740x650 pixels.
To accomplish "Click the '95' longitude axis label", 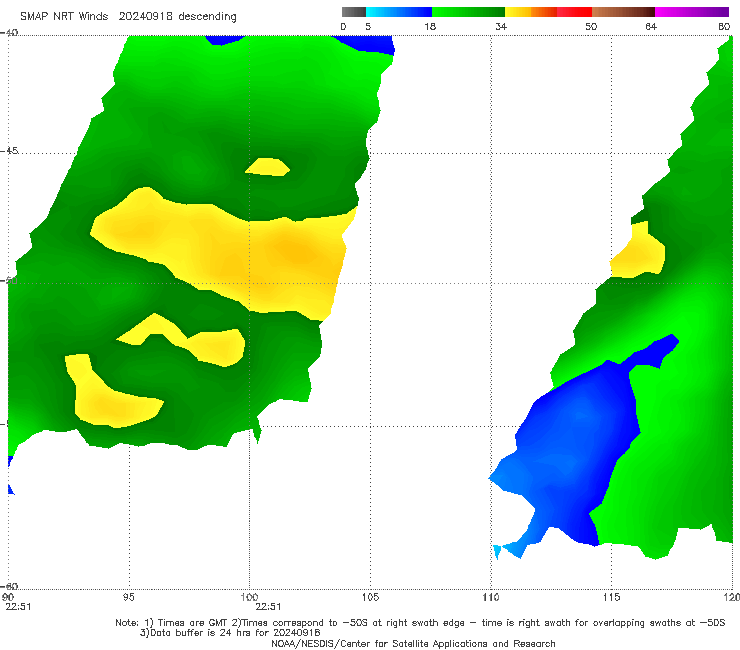I will [128, 597].
